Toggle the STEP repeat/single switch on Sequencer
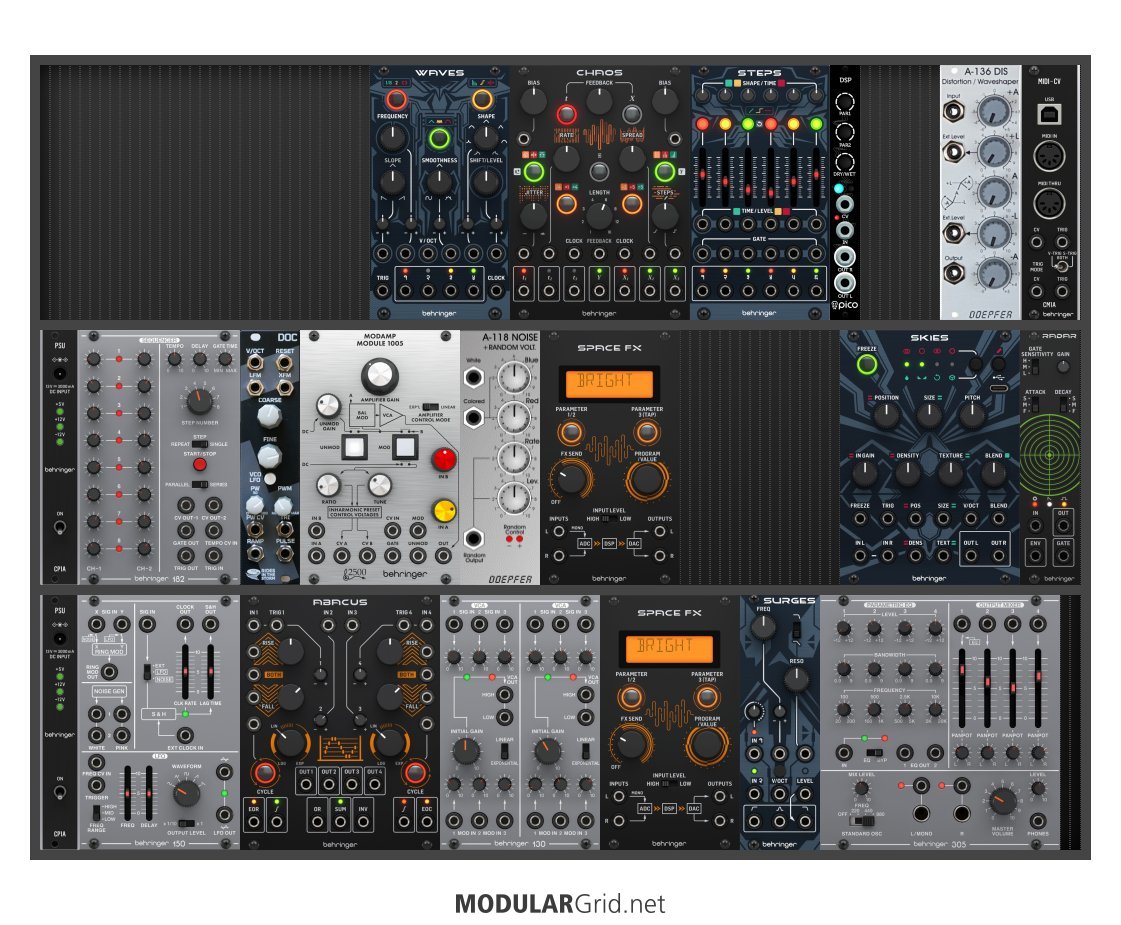 pyautogui.click(x=199, y=444)
